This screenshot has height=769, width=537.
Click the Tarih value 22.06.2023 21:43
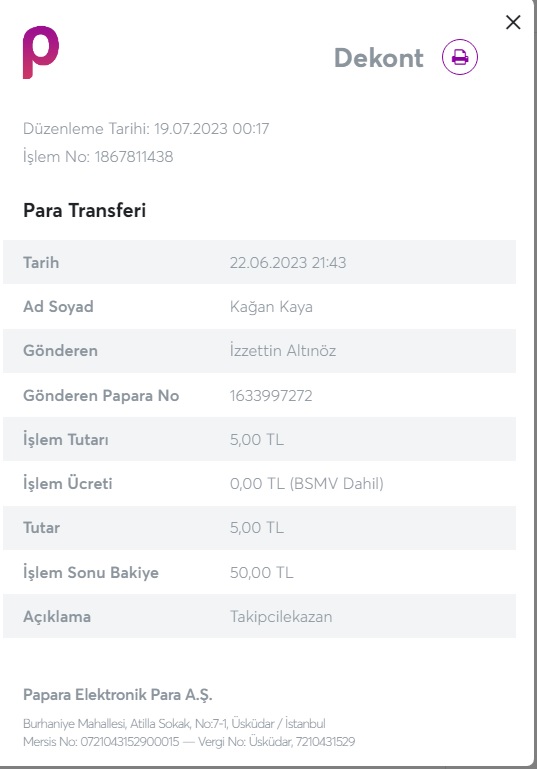[x=288, y=262]
